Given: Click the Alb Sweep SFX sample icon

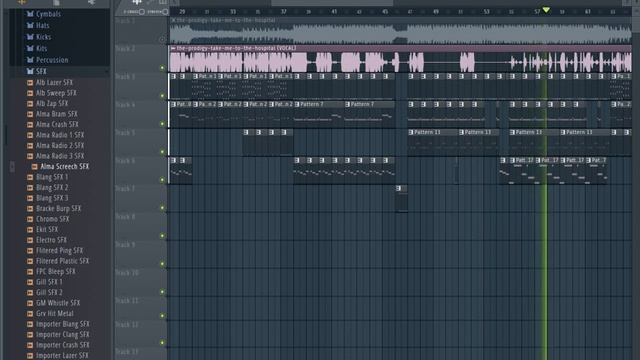Looking at the screenshot, I should pyautogui.click(x=30, y=93).
